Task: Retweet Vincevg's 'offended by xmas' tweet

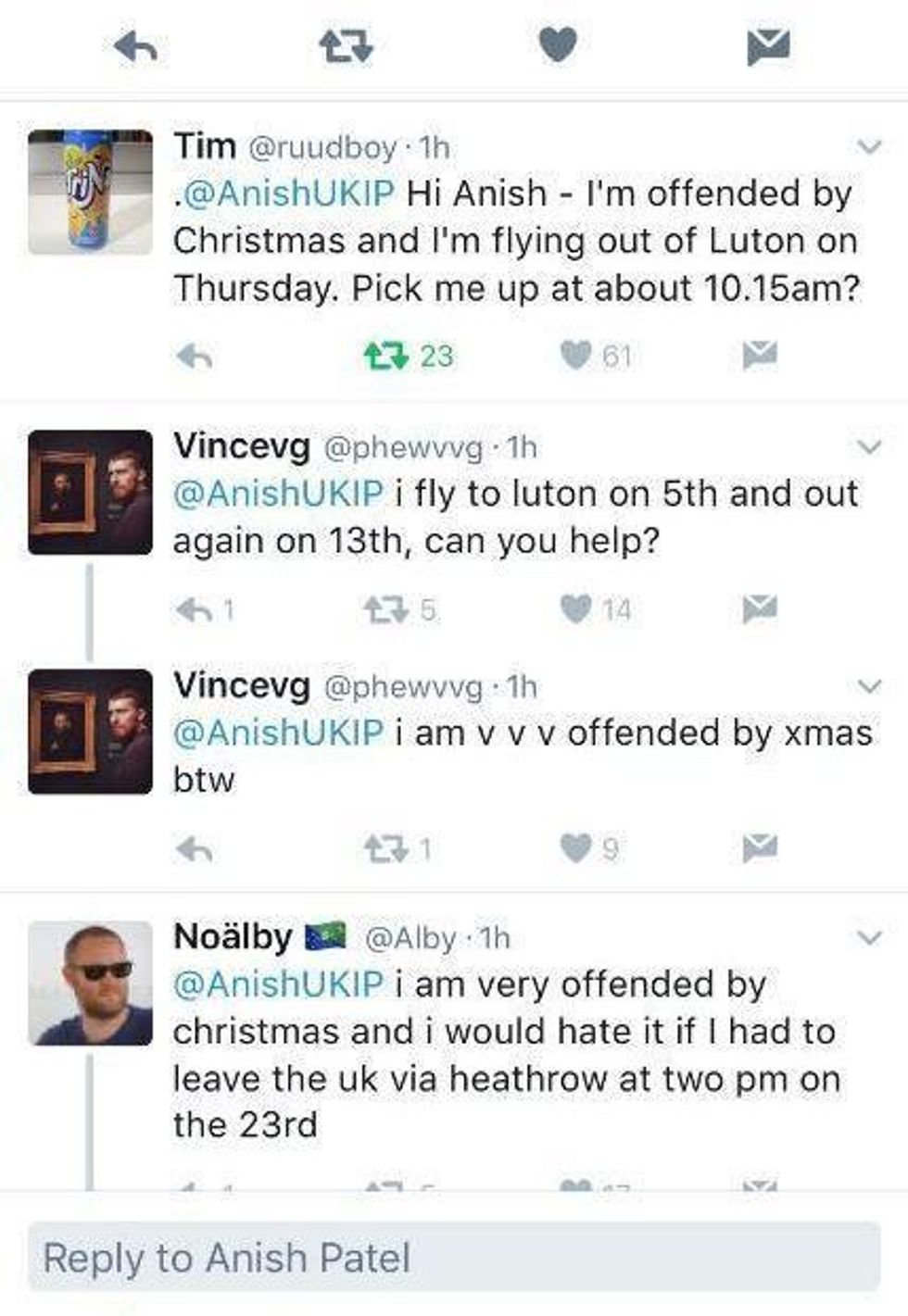Action: pyautogui.click(x=385, y=848)
